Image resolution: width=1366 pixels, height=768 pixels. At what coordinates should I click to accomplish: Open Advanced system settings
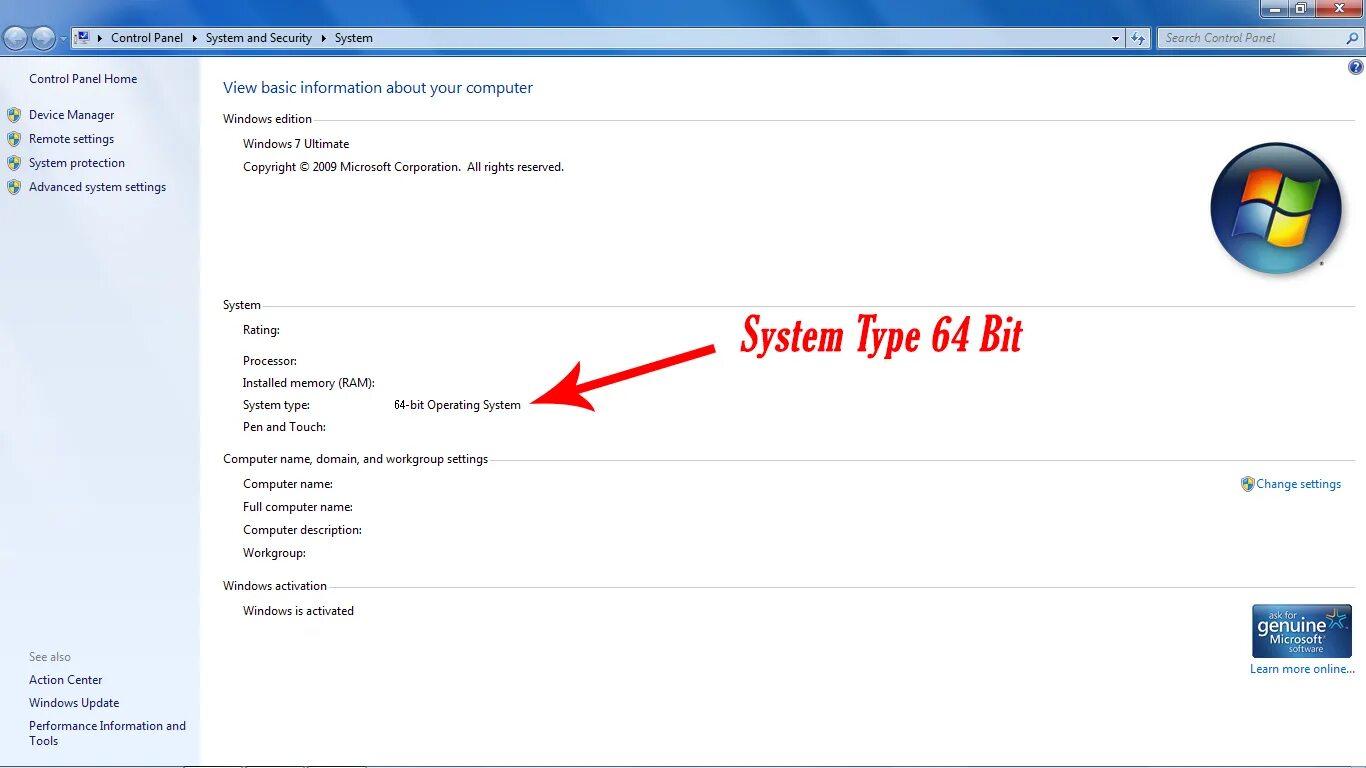click(x=97, y=187)
